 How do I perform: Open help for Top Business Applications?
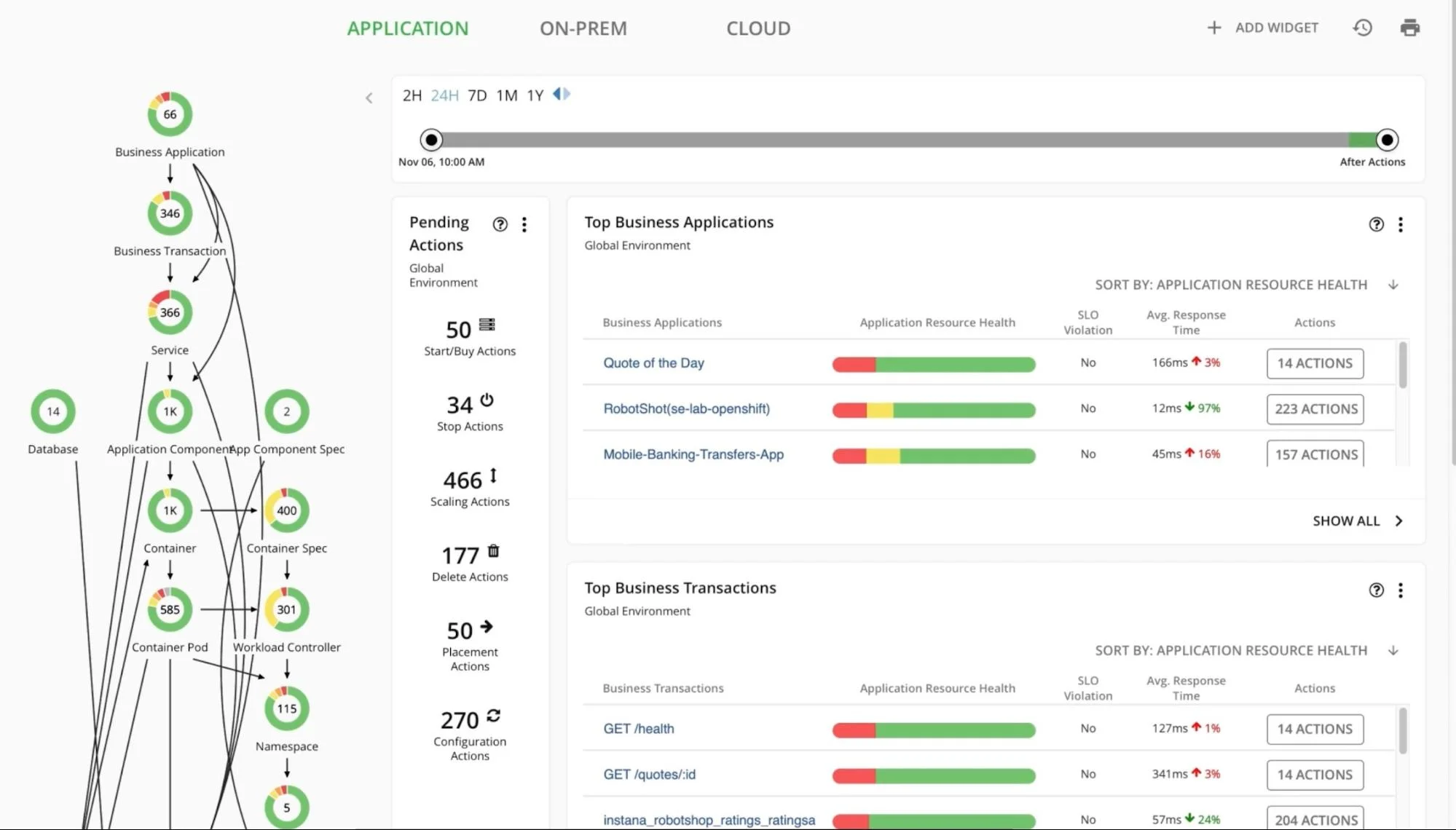[1376, 224]
